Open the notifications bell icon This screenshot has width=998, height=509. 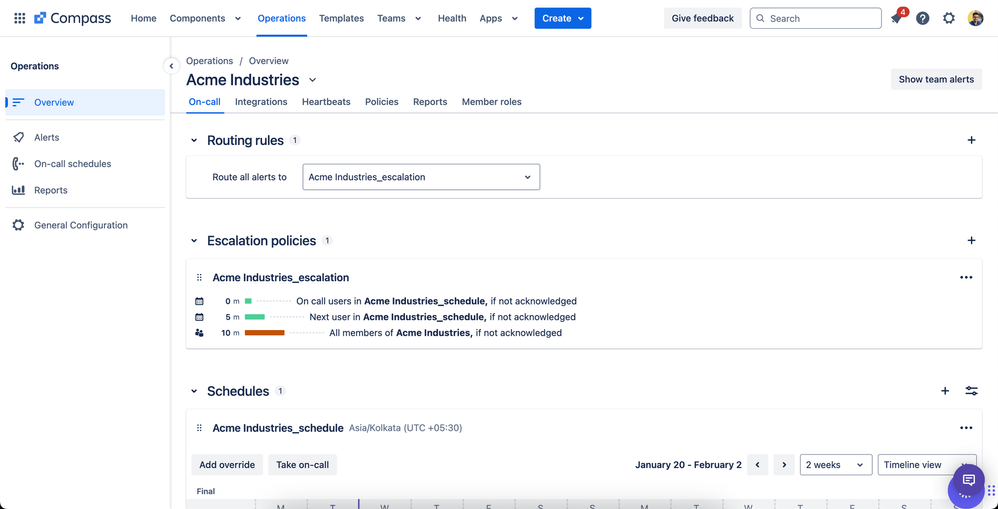[896, 18]
